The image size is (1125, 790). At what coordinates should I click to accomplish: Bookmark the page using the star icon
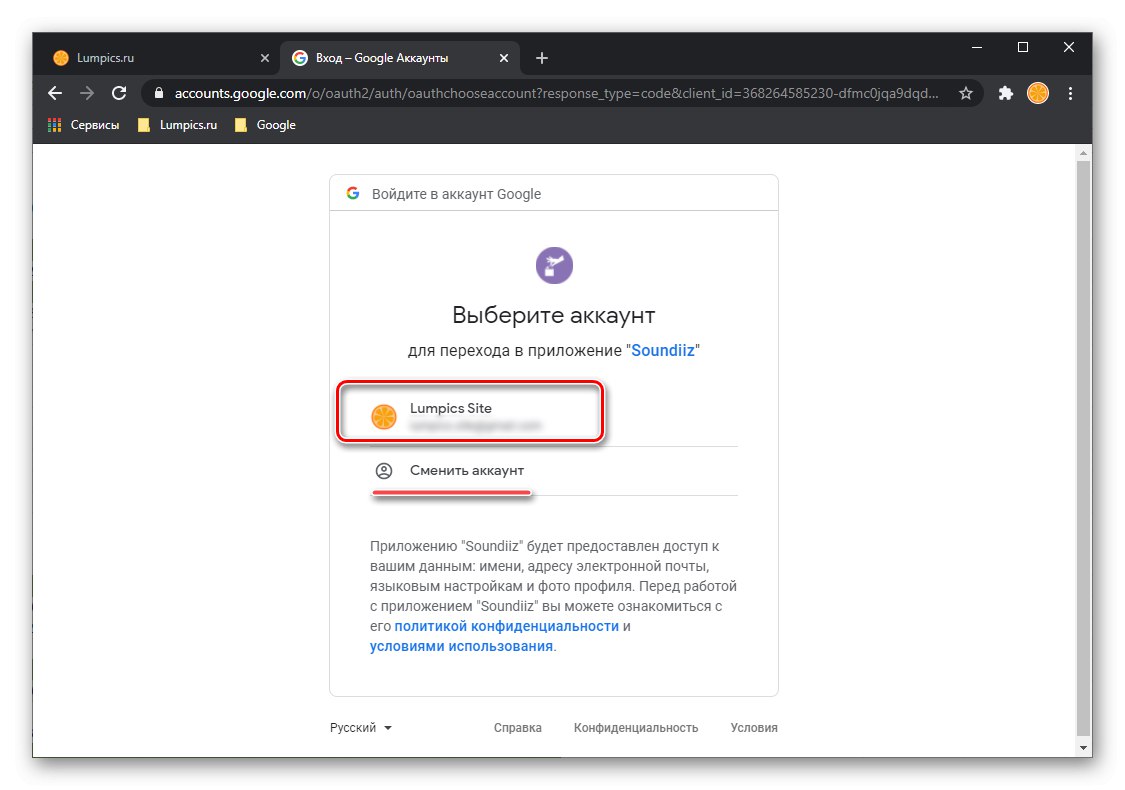click(x=966, y=93)
